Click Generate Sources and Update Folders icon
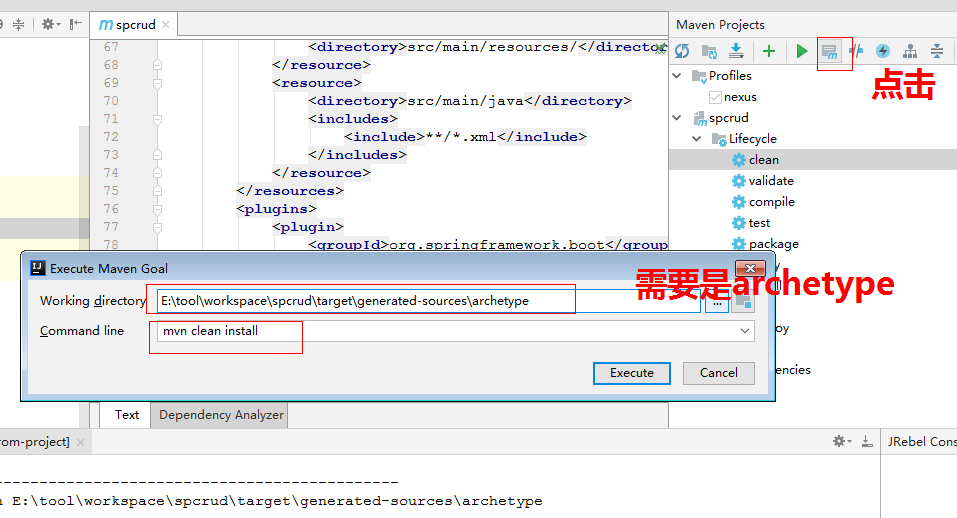The height and width of the screenshot is (518, 957). (x=709, y=51)
